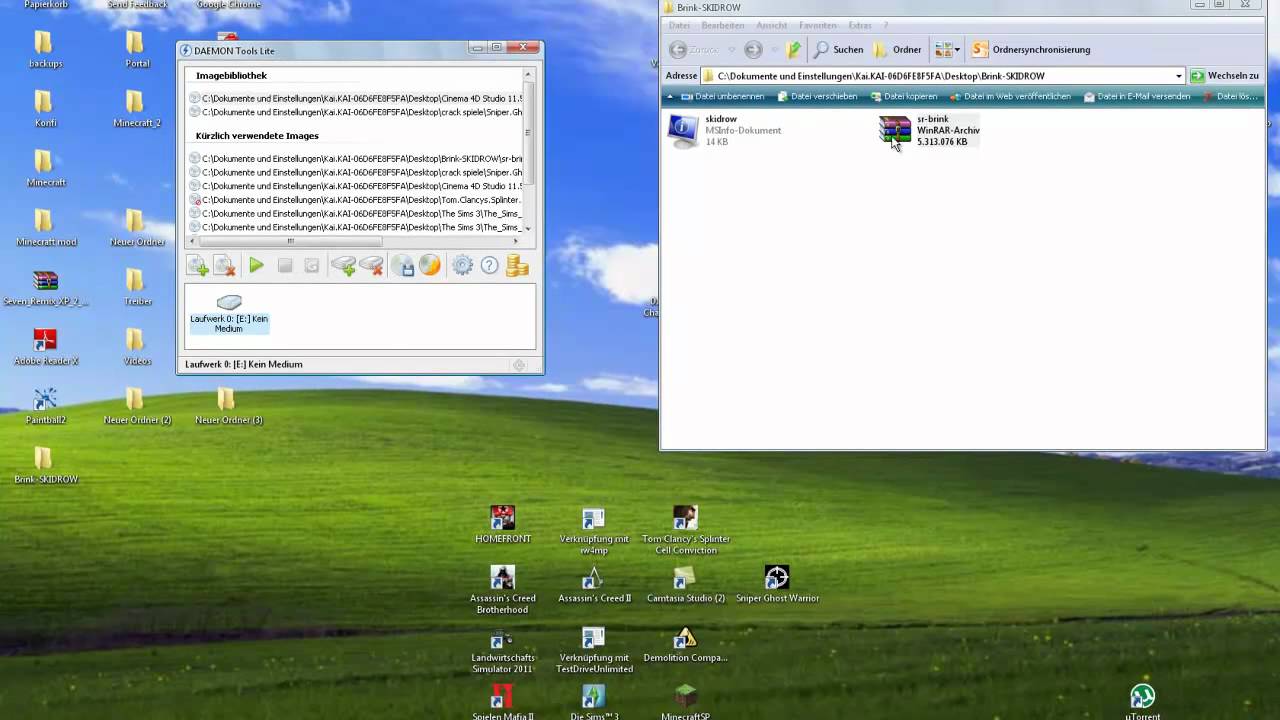Screen dimensions: 1280x720
Task: Select the uTorrent desktop icon
Action: [x=1142, y=703]
